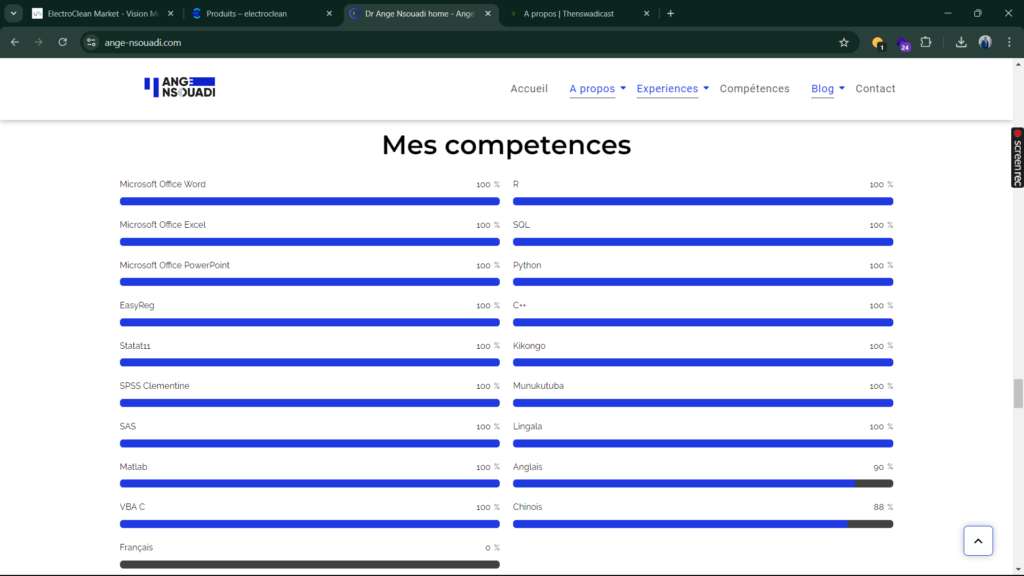Expand the Experiences dropdown arrow

[706, 88]
